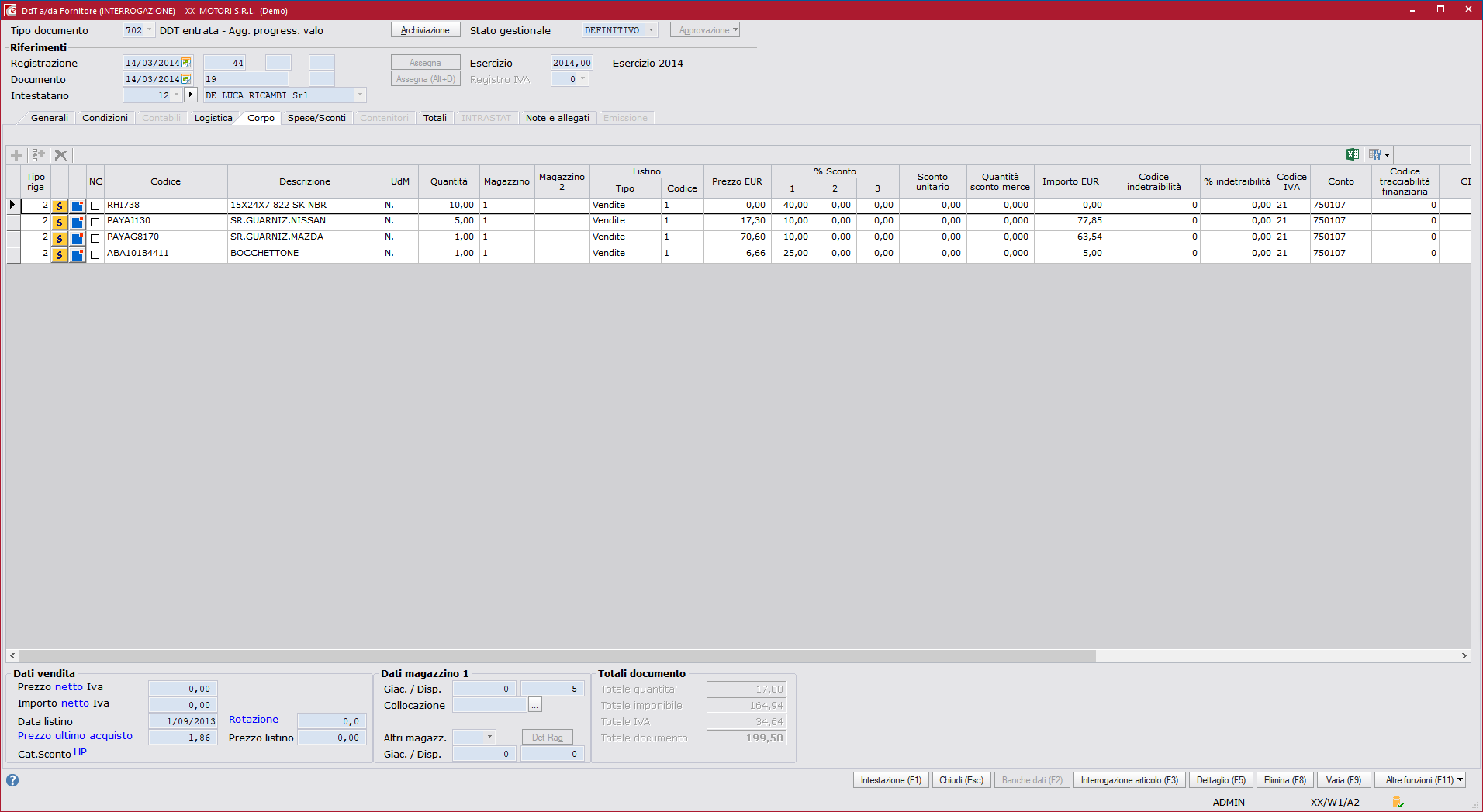
Task: Click Documento number field showing 19
Action: click(246, 79)
